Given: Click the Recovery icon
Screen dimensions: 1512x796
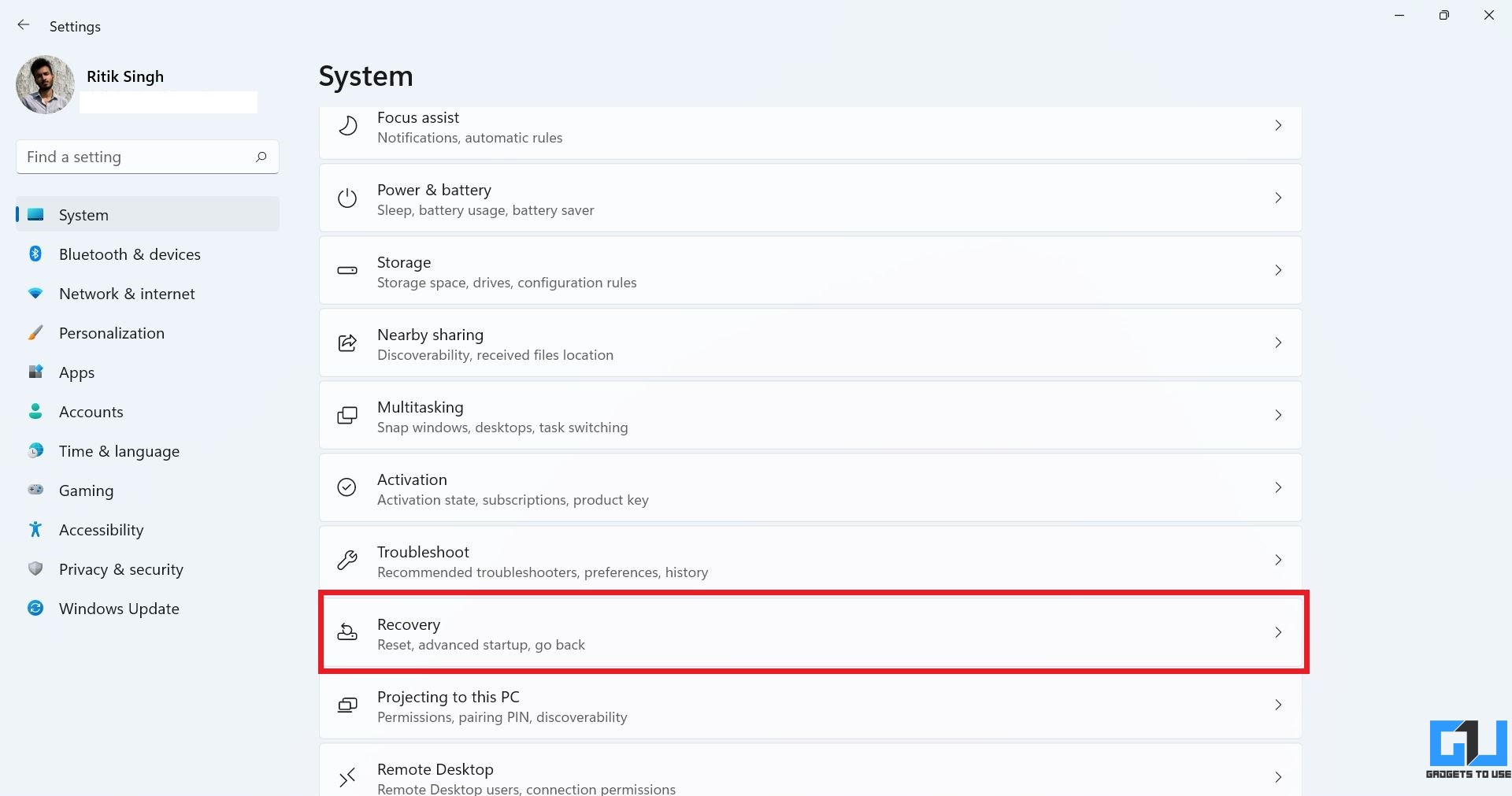Looking at the screenshot, I should point(347,632).
